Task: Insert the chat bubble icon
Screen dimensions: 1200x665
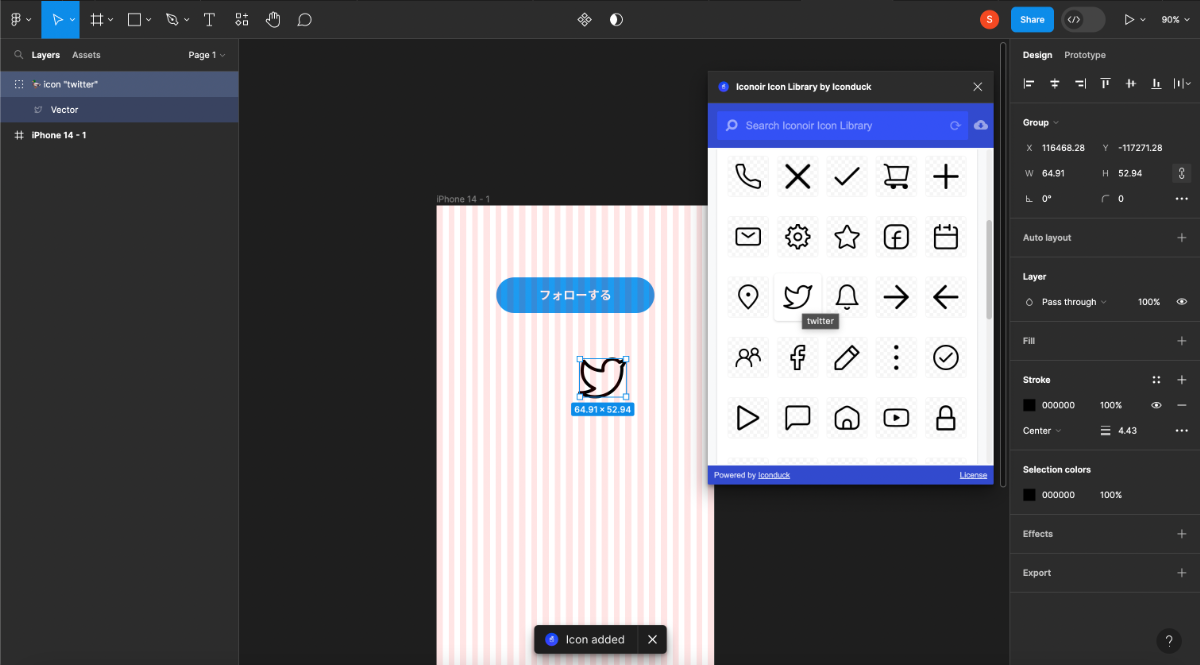Action: 797,417
